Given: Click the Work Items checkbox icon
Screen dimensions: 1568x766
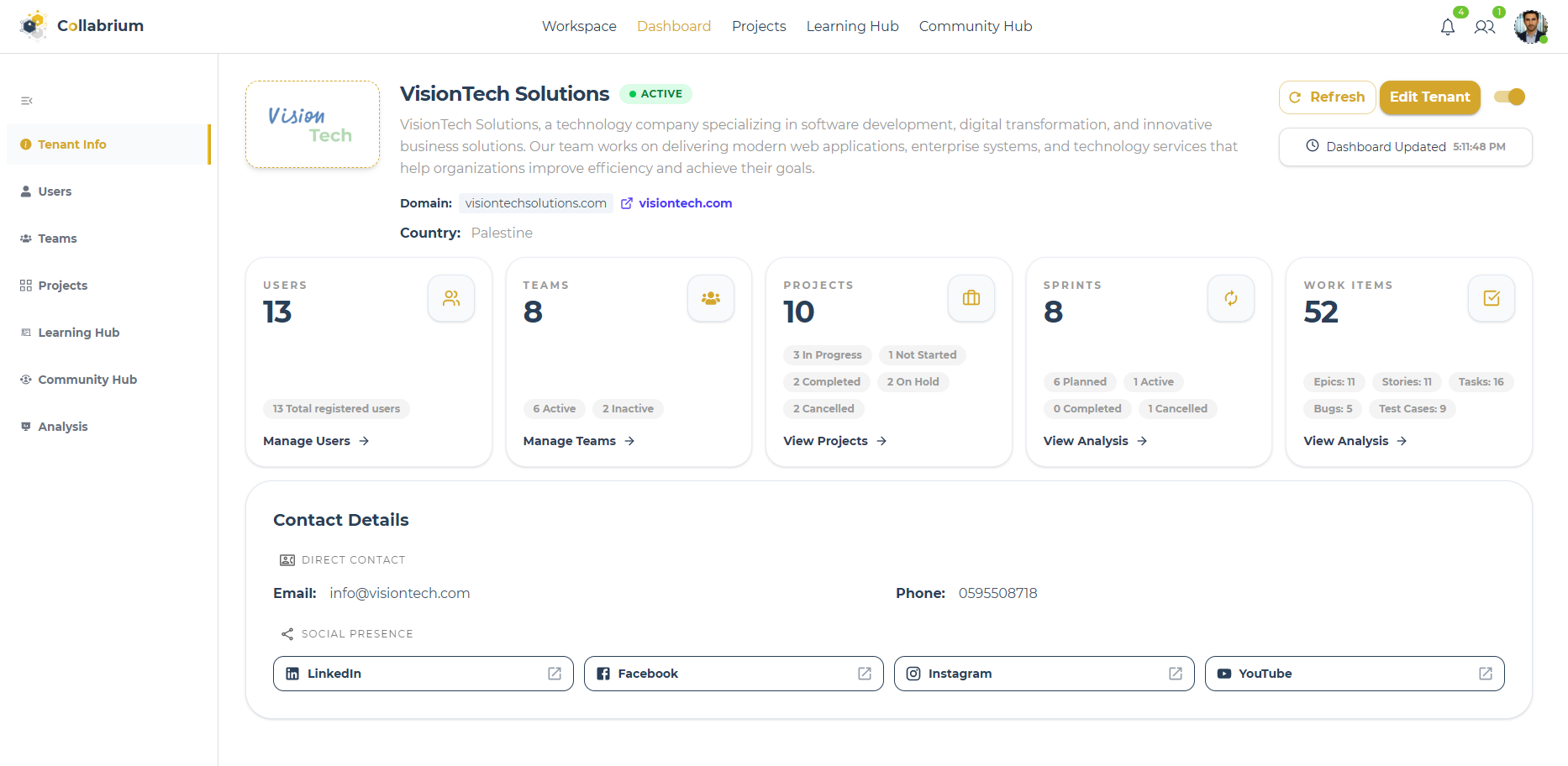Looking at the screenshot, I should click(1492, 298).
